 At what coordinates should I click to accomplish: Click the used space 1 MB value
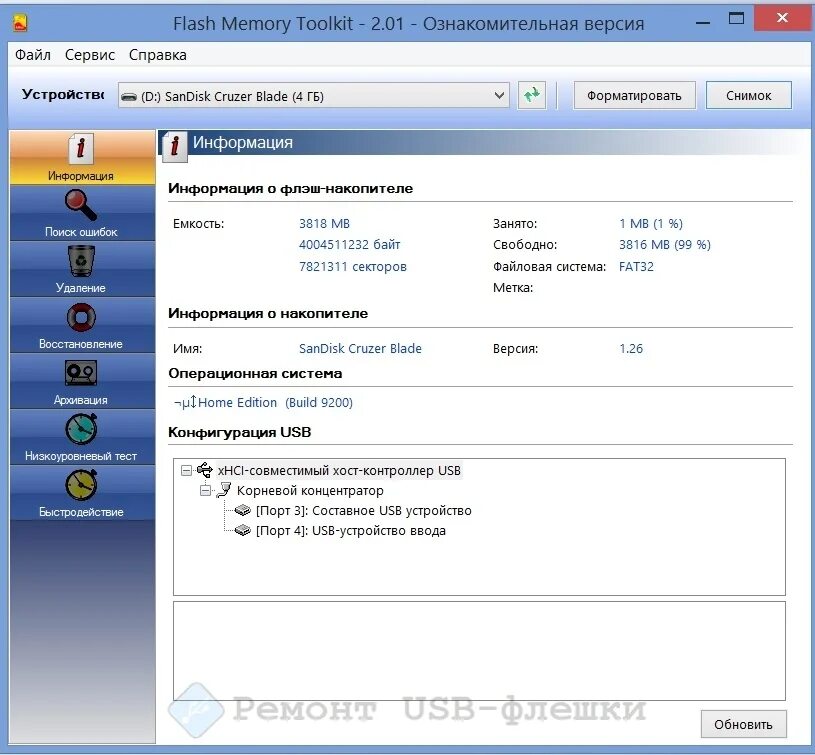(x=651, y=223)
